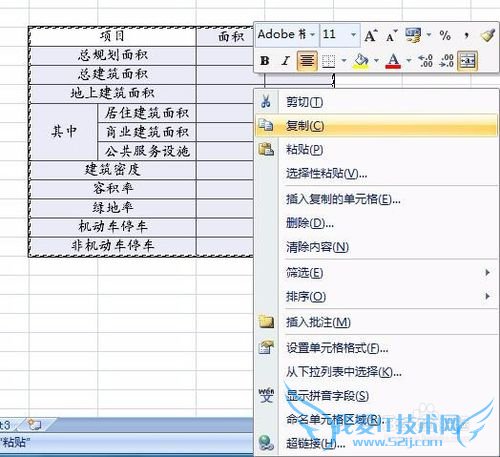This screenshot has width=500, height=457.
Task: Click the phonetic wén icon
Action: point(266,395)
